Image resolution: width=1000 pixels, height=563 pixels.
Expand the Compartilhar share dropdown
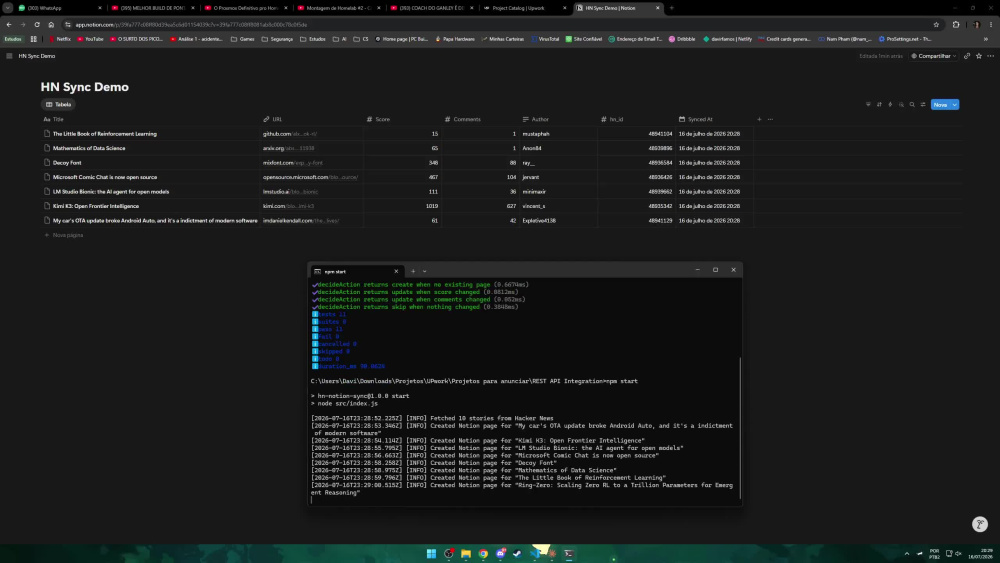coord(934,56)
